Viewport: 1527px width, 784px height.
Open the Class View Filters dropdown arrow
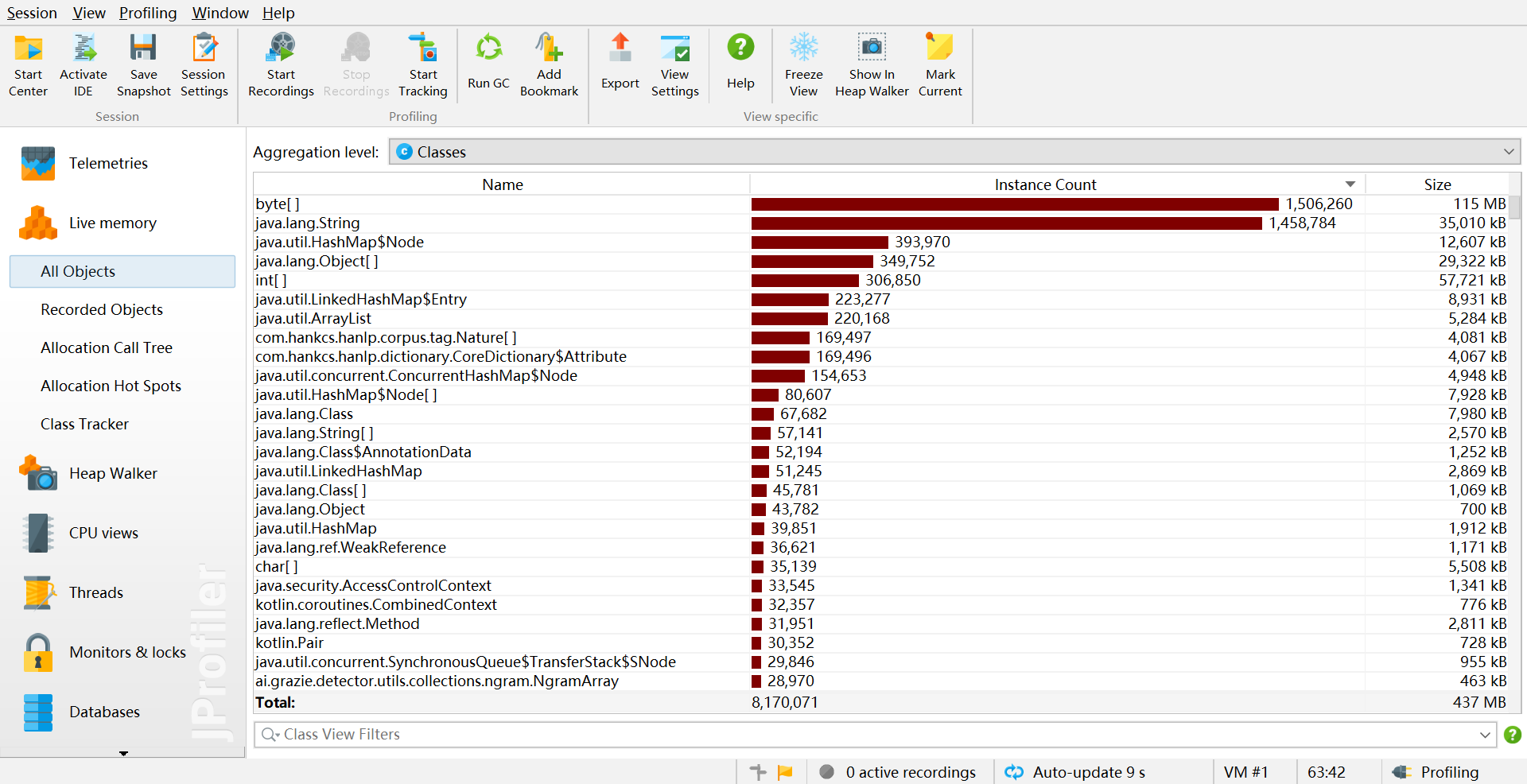click(1485, 735)
